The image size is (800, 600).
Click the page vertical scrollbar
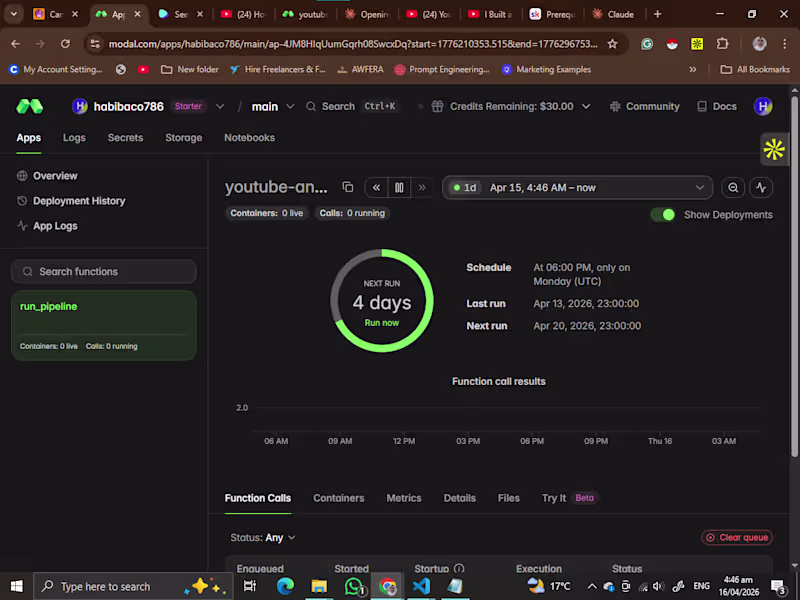pos(794,276)
